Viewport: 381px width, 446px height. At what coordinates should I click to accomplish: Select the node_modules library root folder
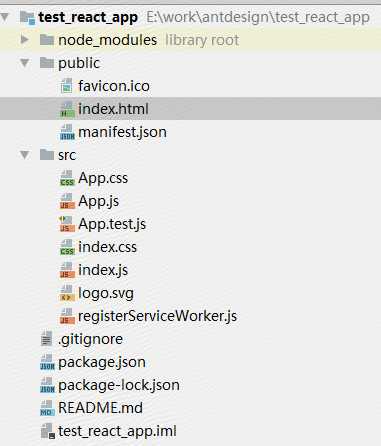107,40
